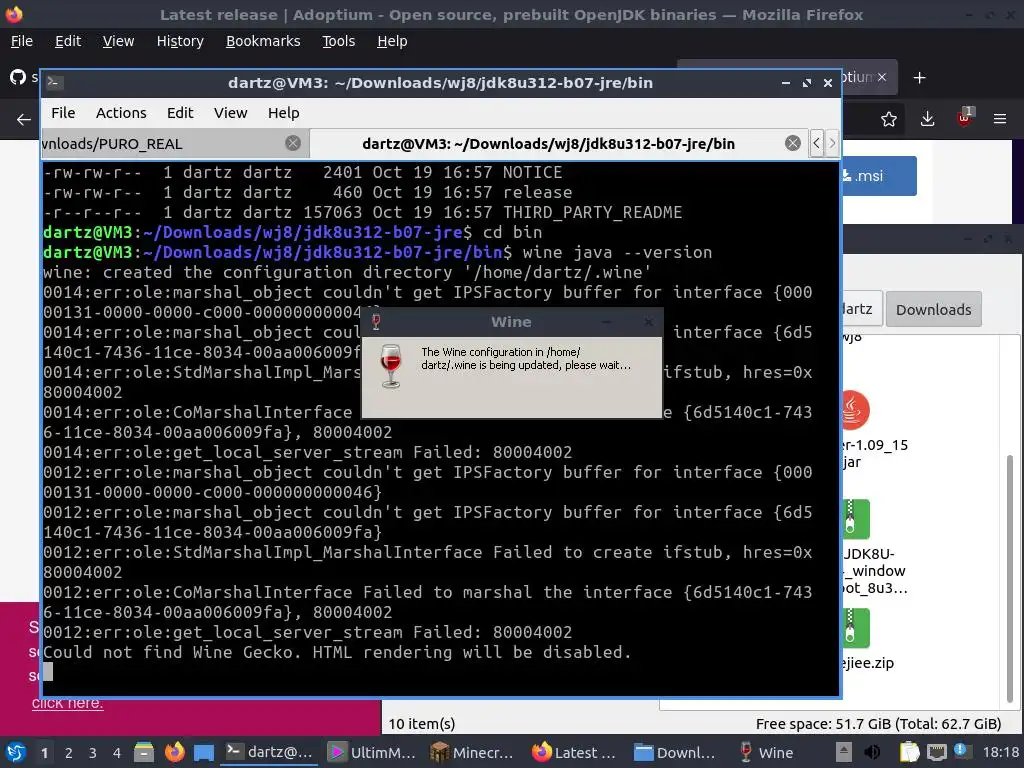This screenshot has height=768, width=1024.
Task: Follow the 'click here' link on webpage
Action: tap(67, 703)
